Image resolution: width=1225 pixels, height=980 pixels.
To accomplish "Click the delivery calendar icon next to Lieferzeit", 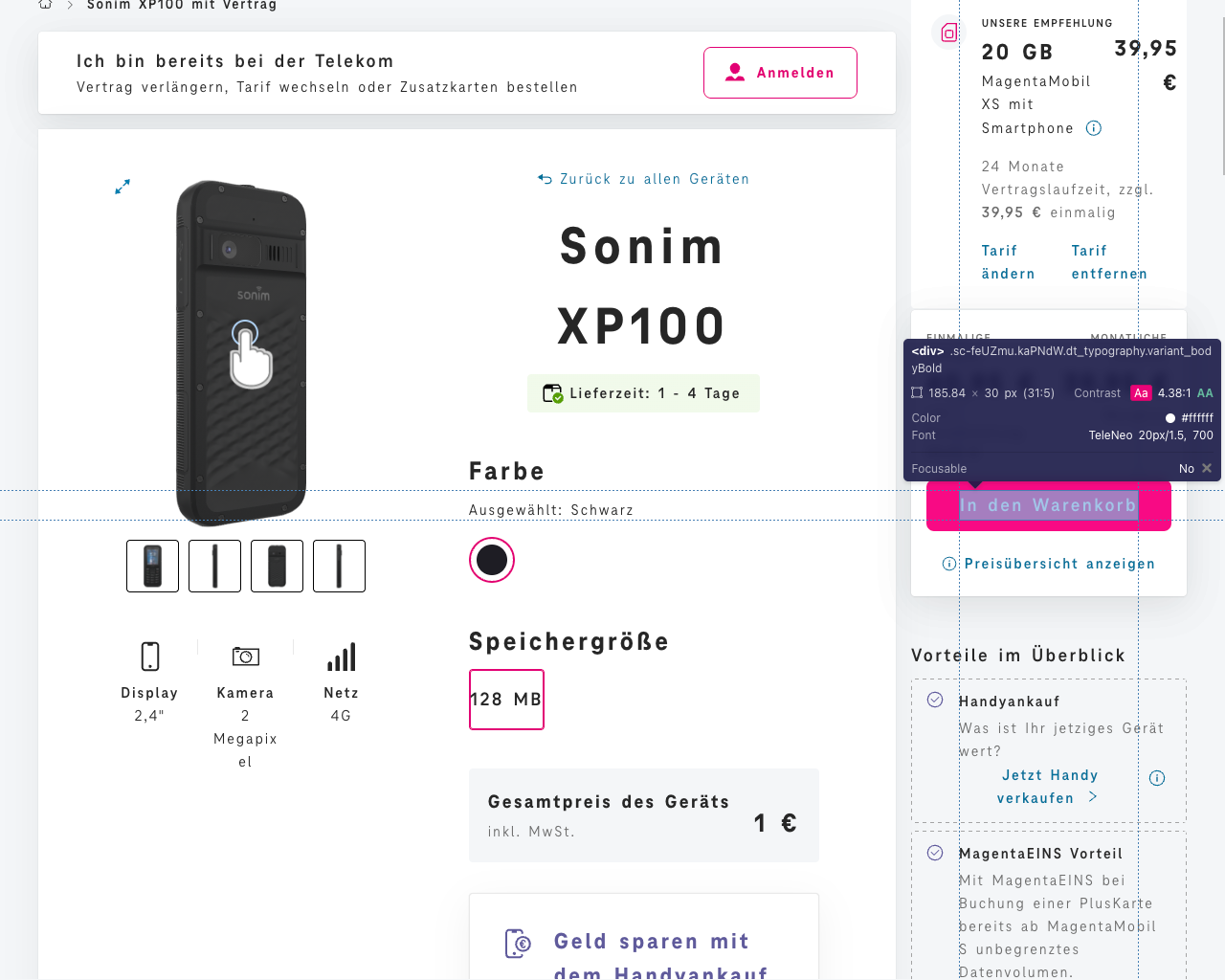I will tap(552, 393).
